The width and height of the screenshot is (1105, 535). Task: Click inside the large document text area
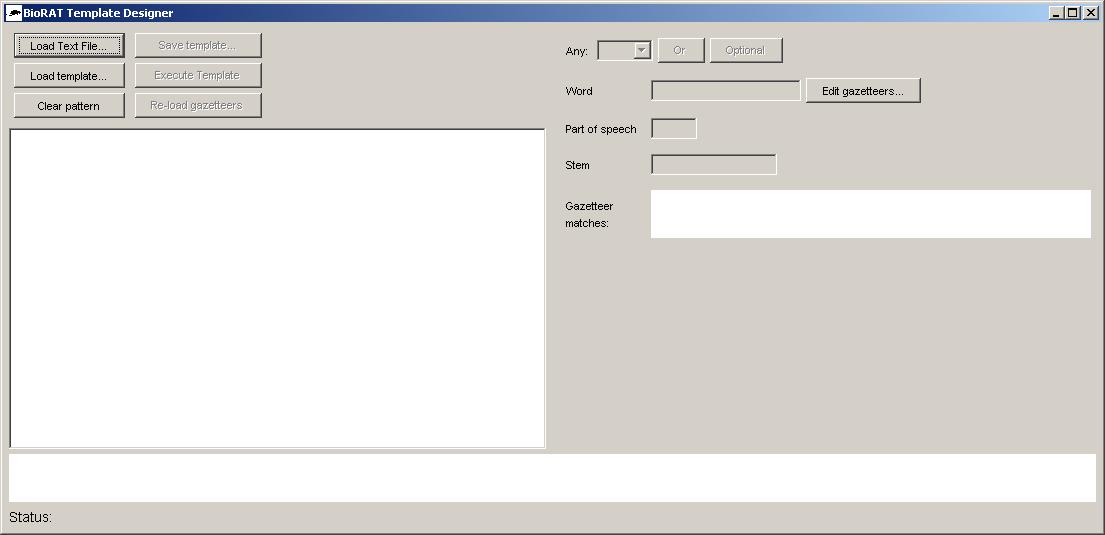277,288
